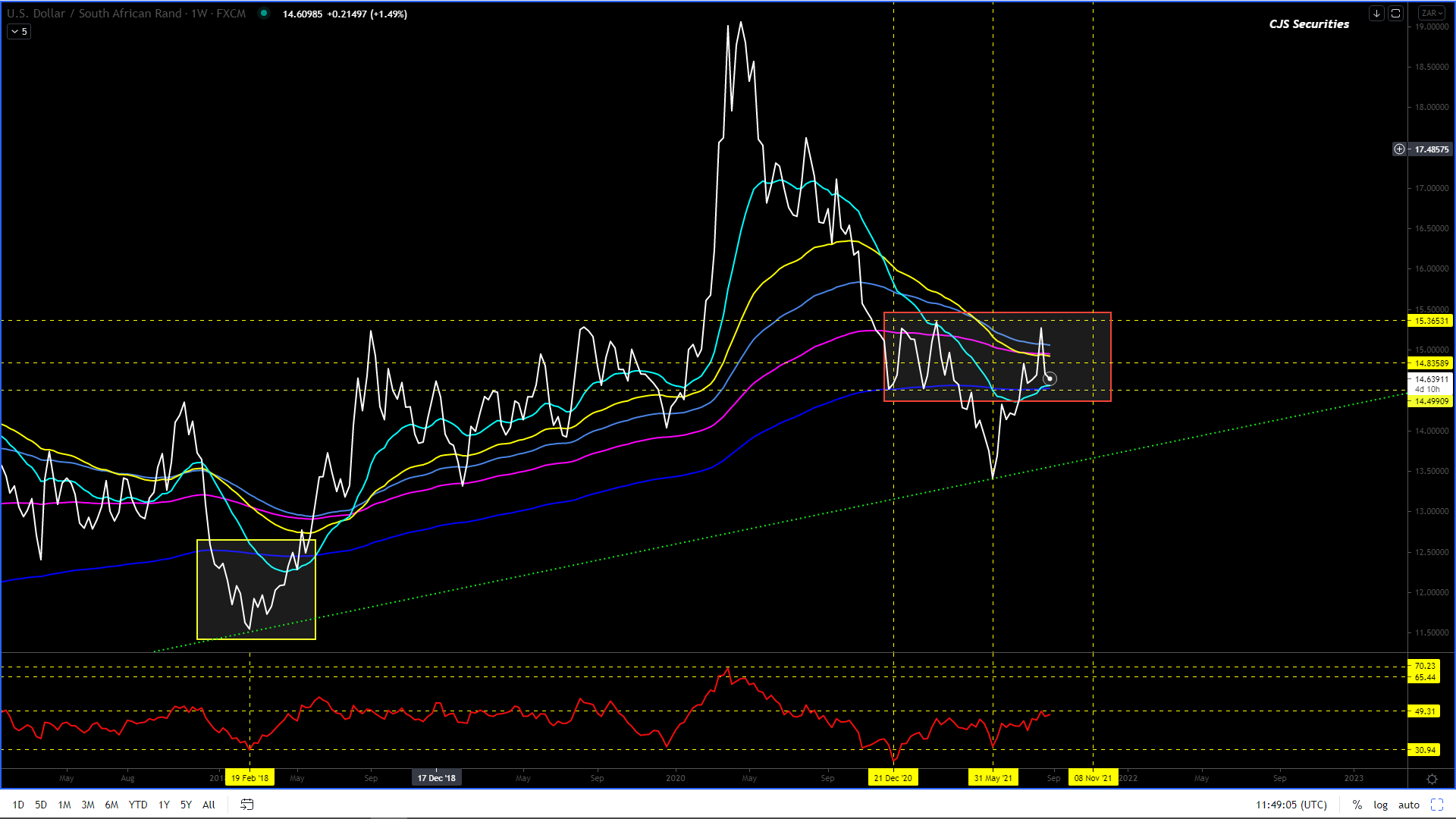Open the ZAR currency dropdown
This screenshot has height=819, width=1456.
click(x=1432, y=14)
